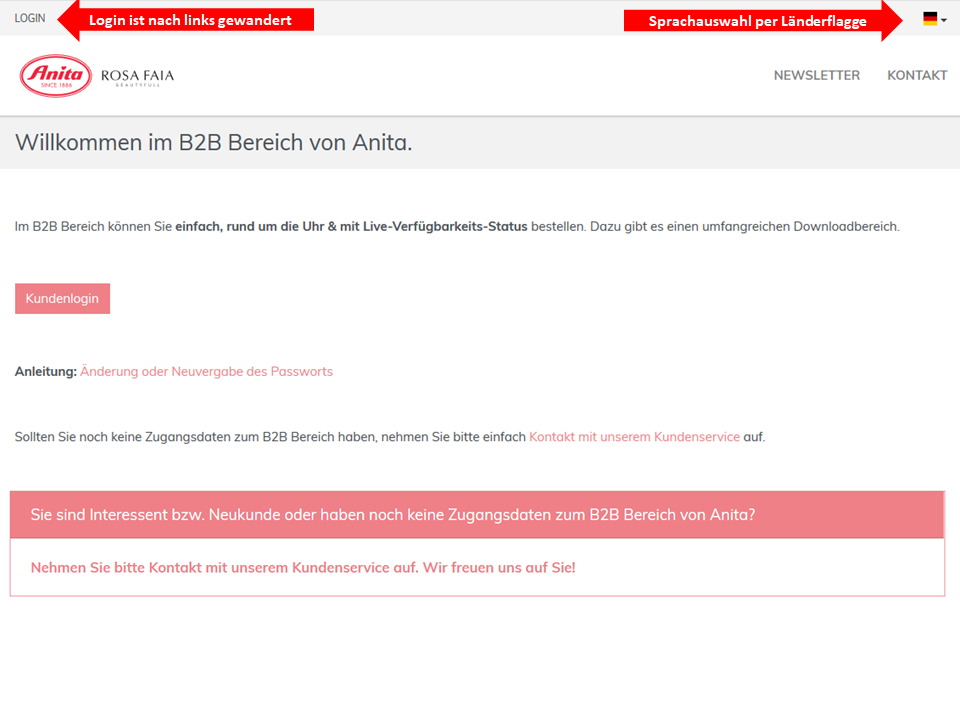This screenshot has height=720, width=960.
Task: Click the Anita oval logo
Action: click(56, 76)
